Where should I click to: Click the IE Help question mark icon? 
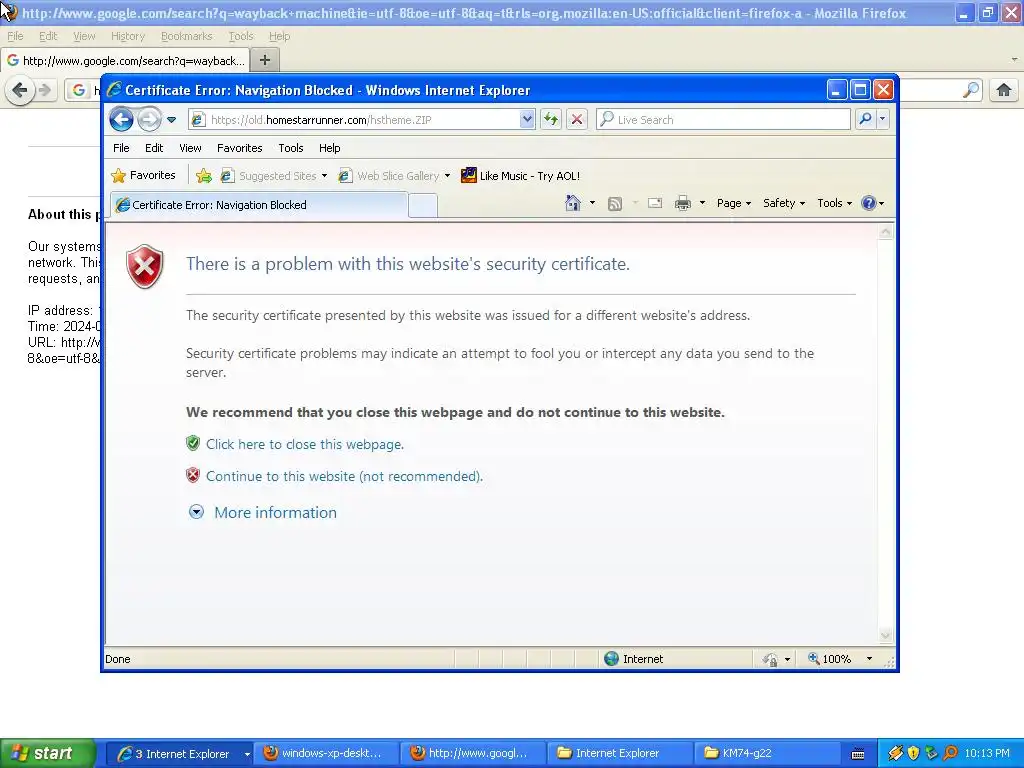(869, 203)
